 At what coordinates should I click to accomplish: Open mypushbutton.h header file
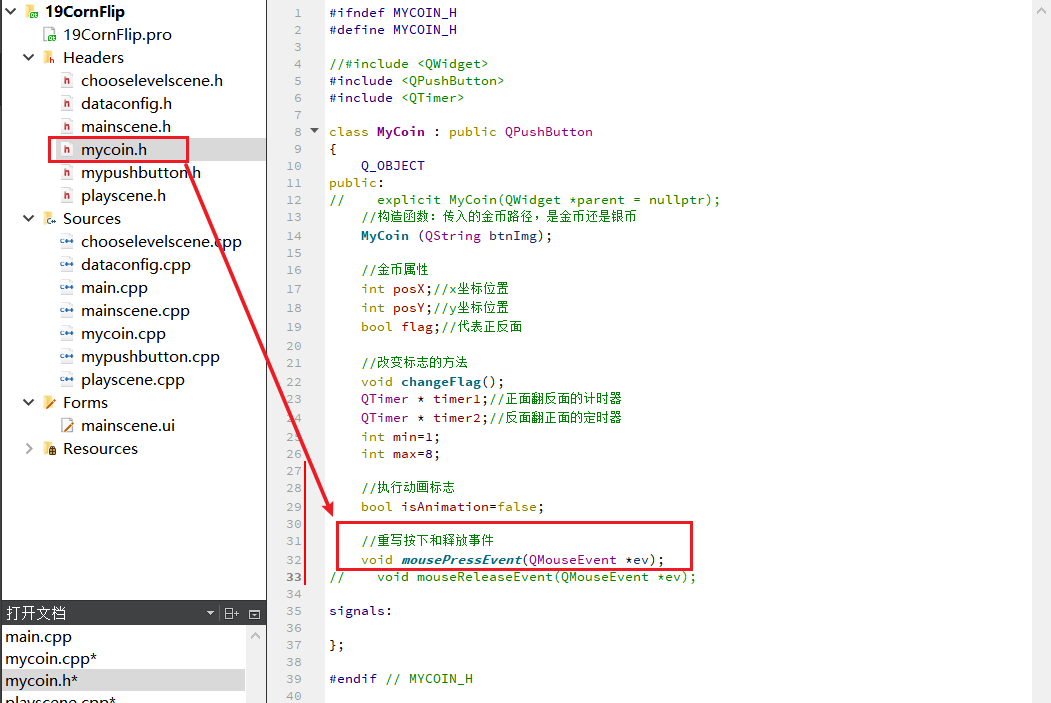click(141, 173)
